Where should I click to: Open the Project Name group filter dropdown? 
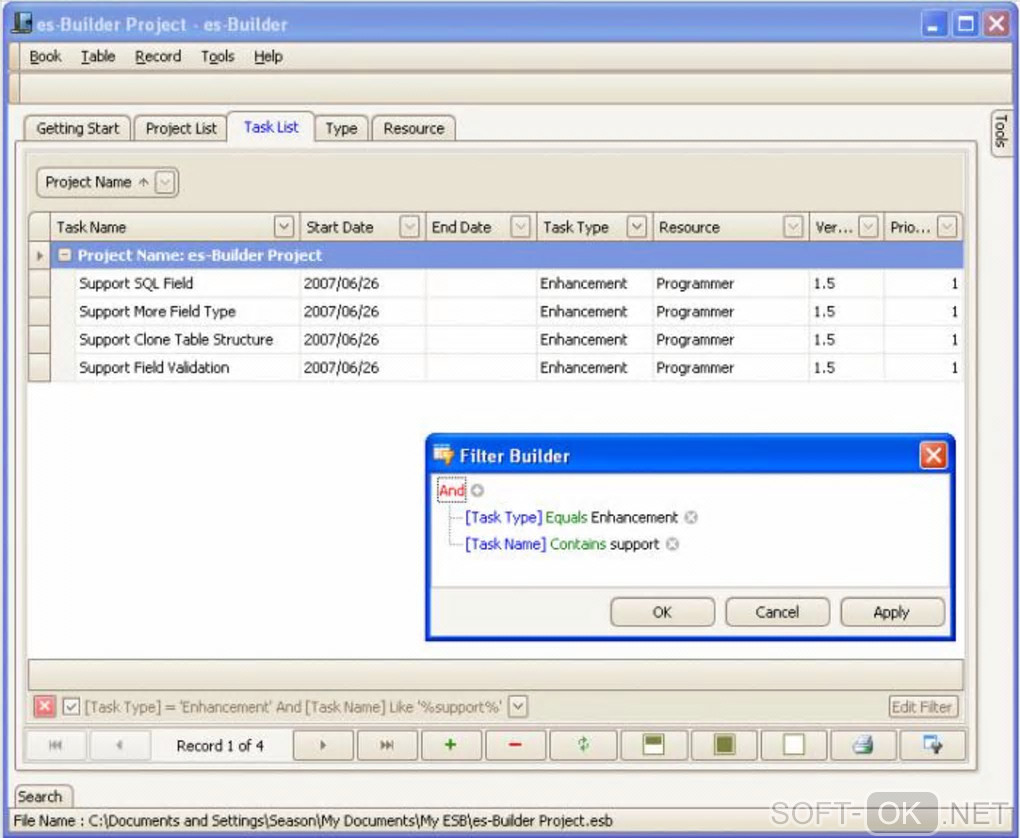165,182
